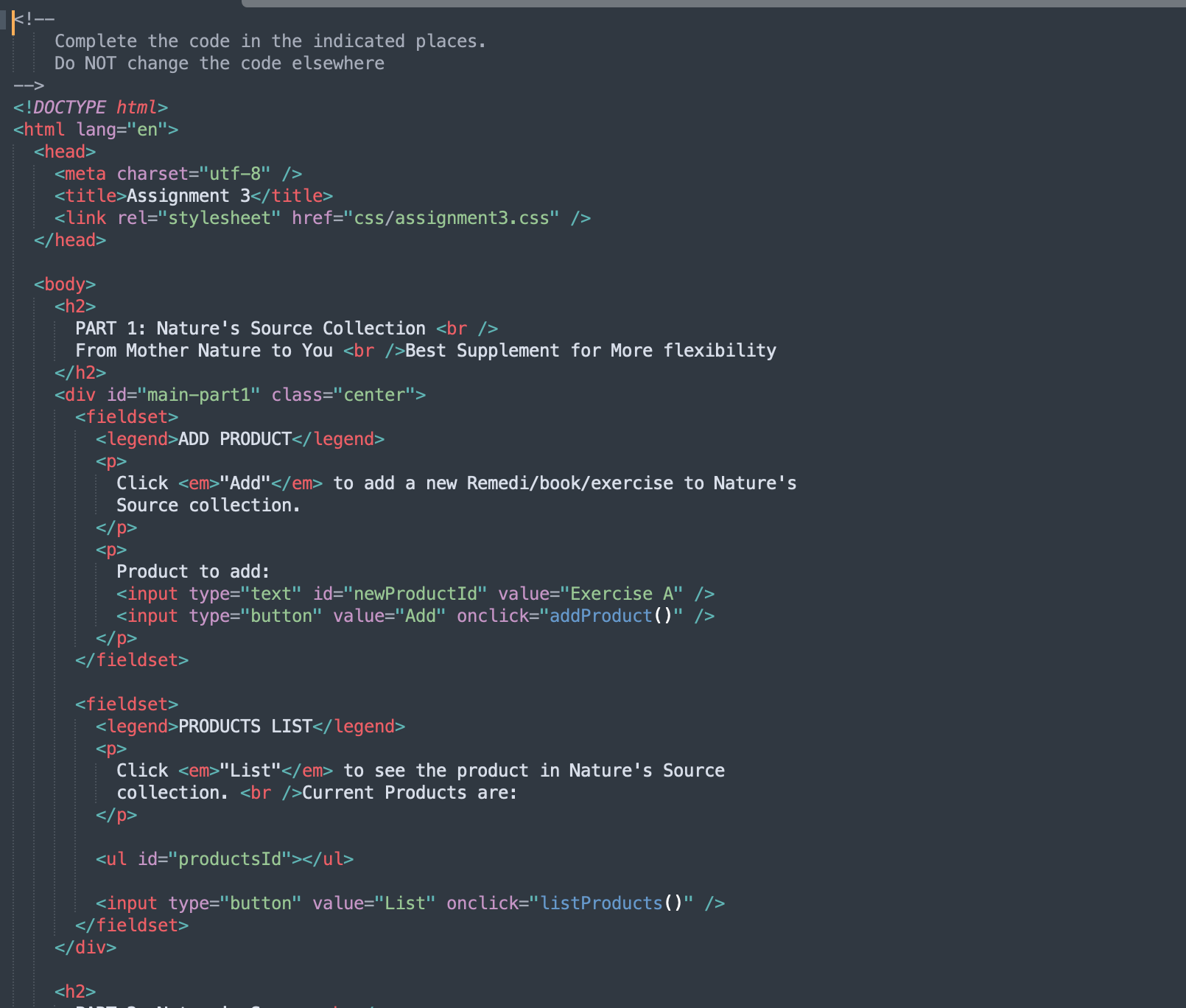Screen dimensions: 1186x1008
Task: Click the rel="stylesheet" attribute
Action: click(x=199, y=218)
